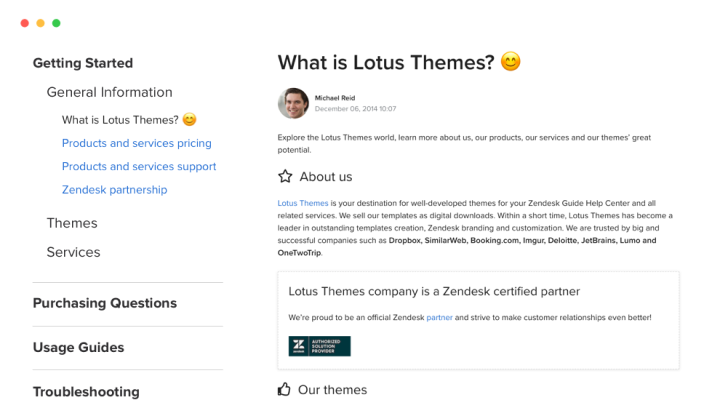Follow the Lotus Themes link in About us

coord(302,203)
